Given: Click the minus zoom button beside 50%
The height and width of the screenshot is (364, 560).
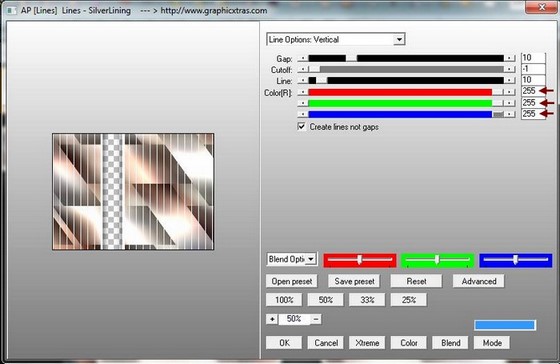Looking at the screenshot, I should tap(316, 319).
